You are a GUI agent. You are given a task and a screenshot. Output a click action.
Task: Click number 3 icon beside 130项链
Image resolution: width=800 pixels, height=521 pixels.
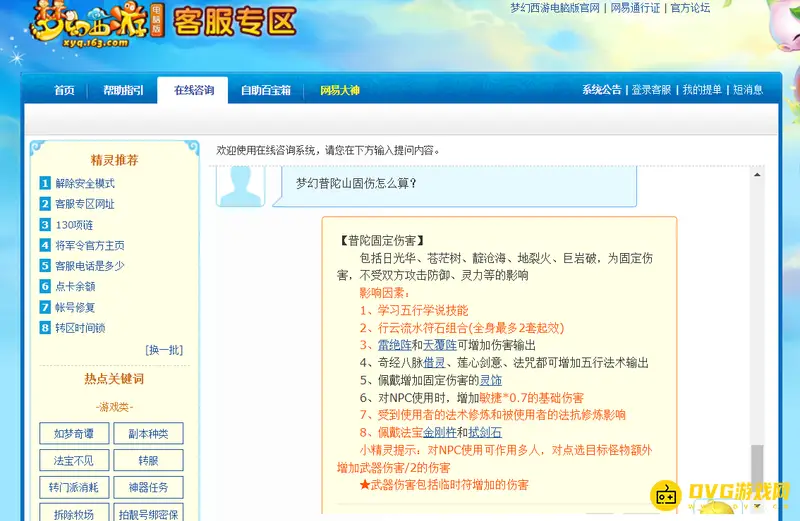45,225
